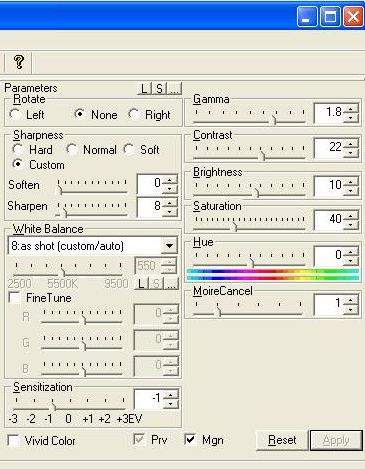Enable the FineTune checkbox
The width and height of the screenshot is (365, 469).
coord(14,298)
